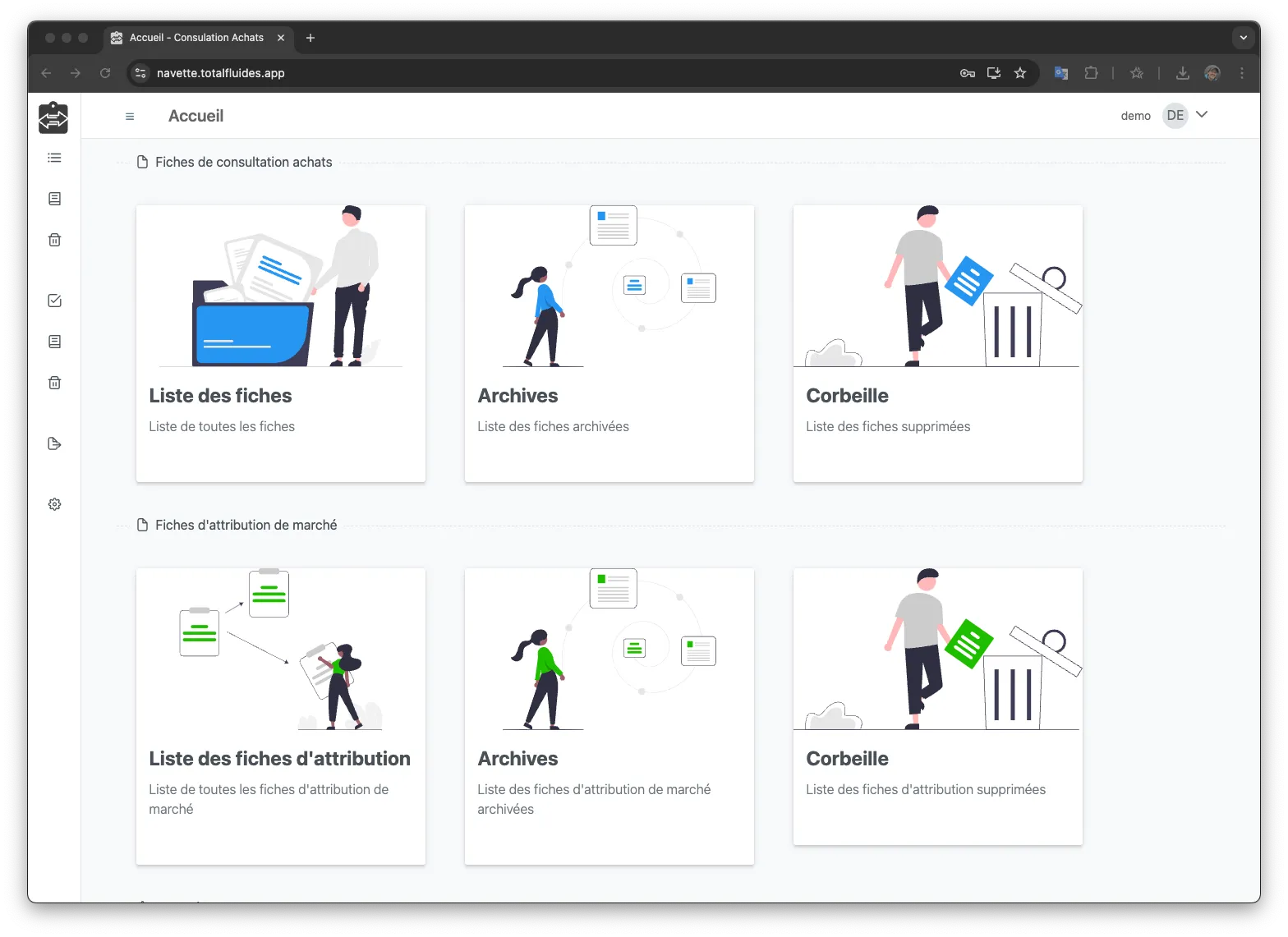Open the Chrome three-dot menu

pyautogui.click(x=1242, y=73)
